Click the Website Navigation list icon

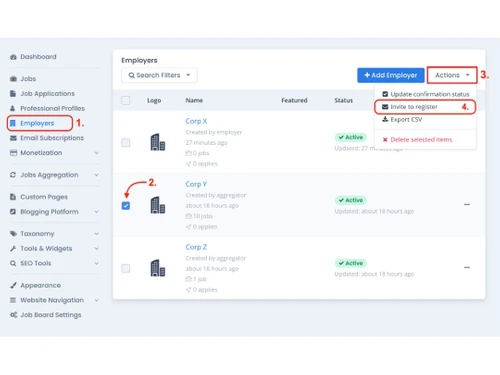[13, 300]
